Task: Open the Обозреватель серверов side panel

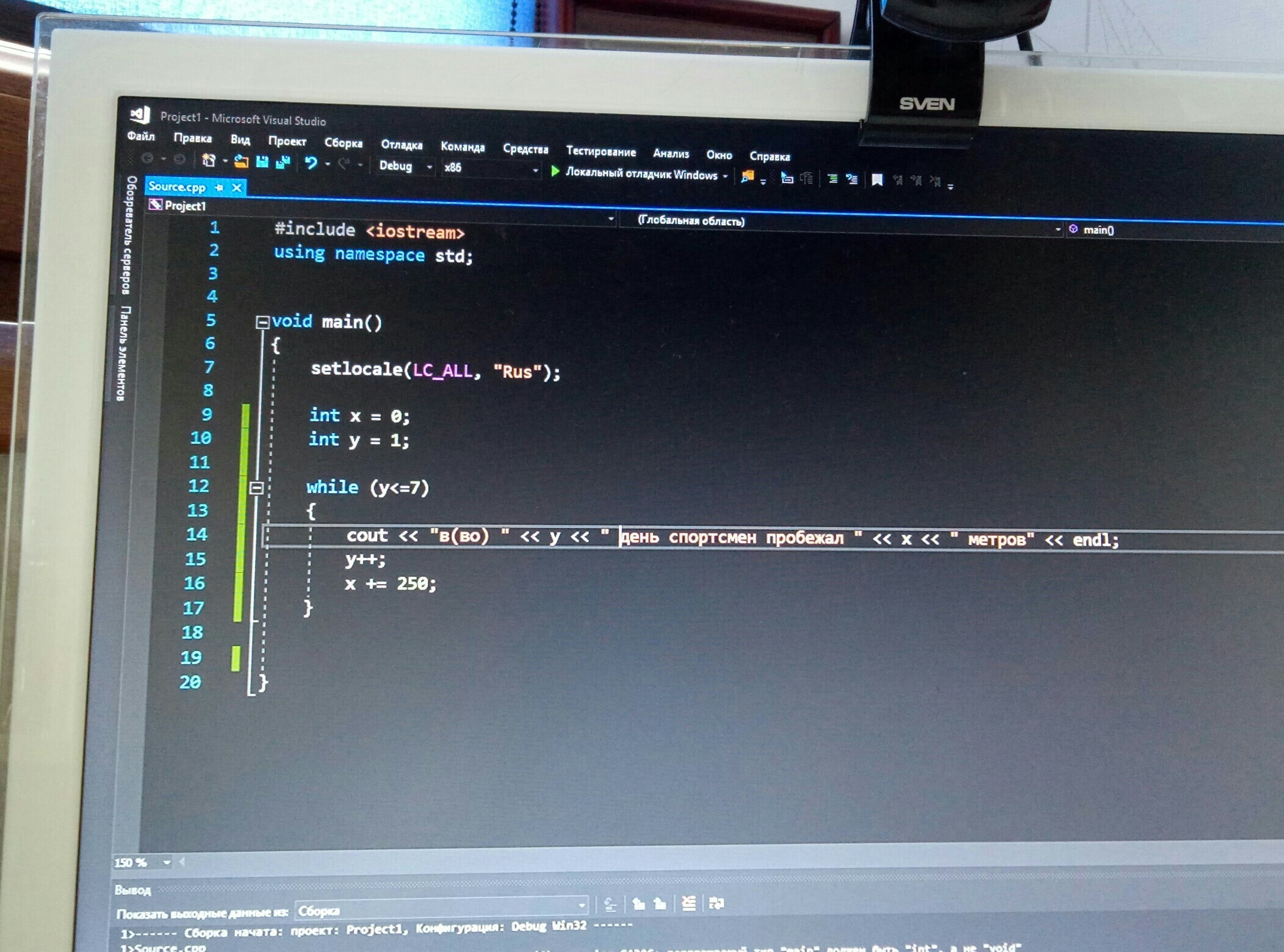Action: coord(128,235)
